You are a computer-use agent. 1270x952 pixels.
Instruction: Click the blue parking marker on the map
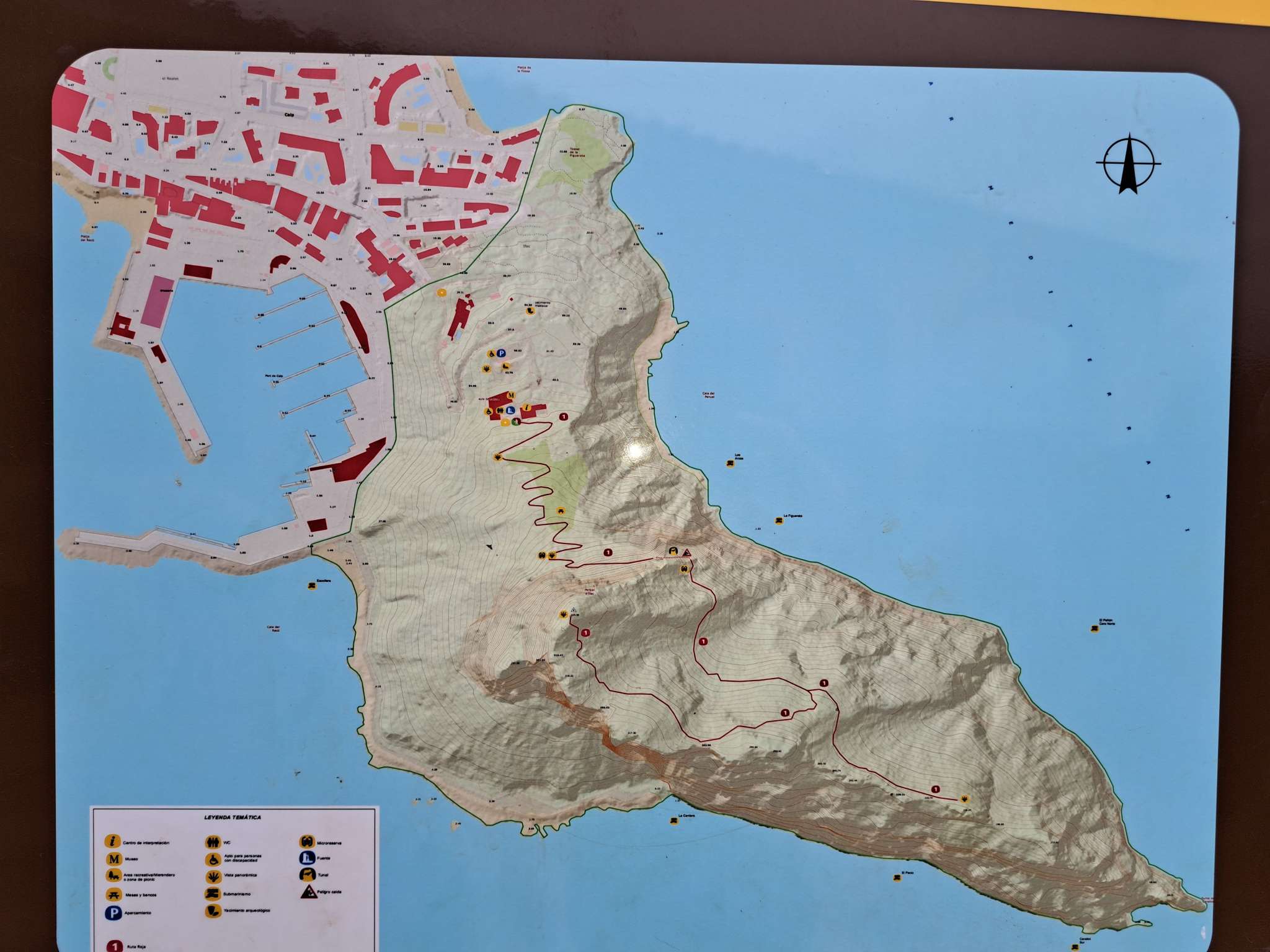pos(501,353)
